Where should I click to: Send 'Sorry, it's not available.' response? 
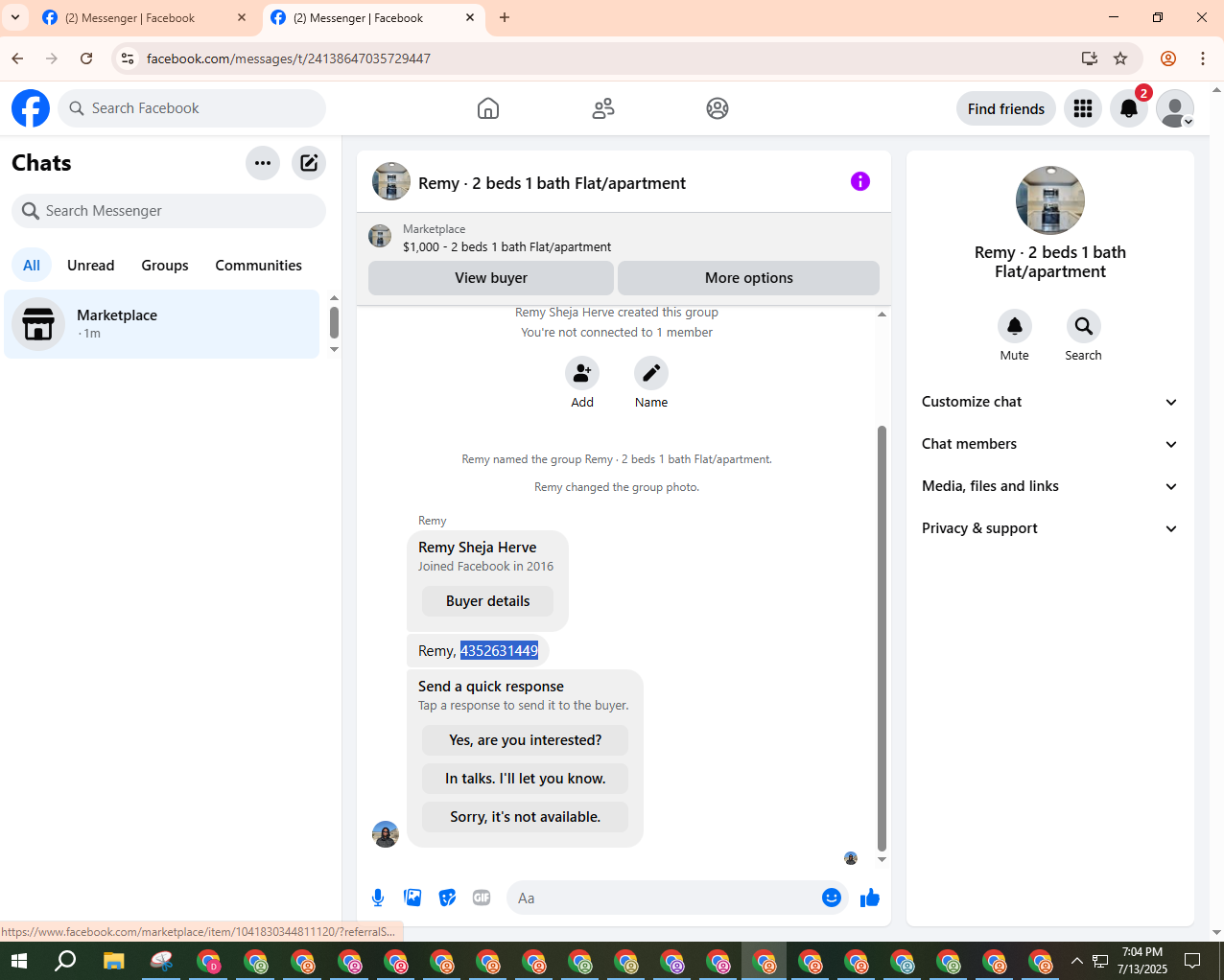[x=526, y=817]
